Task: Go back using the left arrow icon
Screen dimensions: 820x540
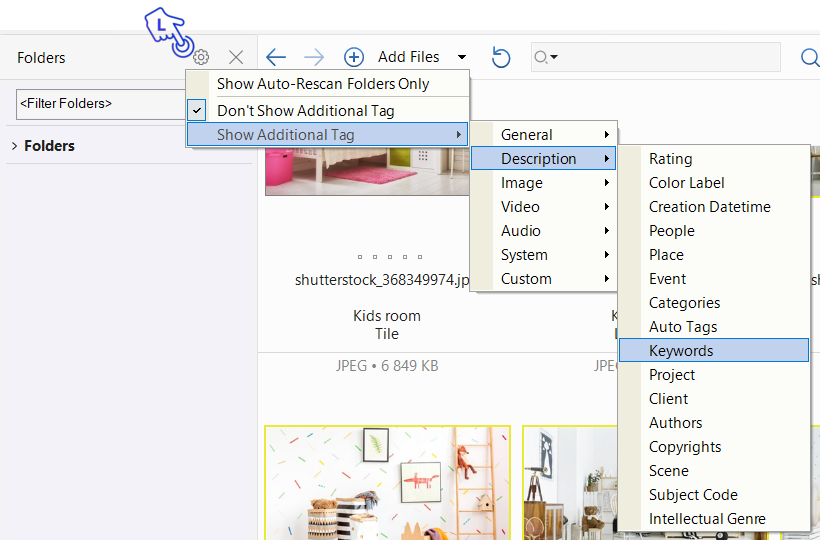Action: [x=276, y=58]
